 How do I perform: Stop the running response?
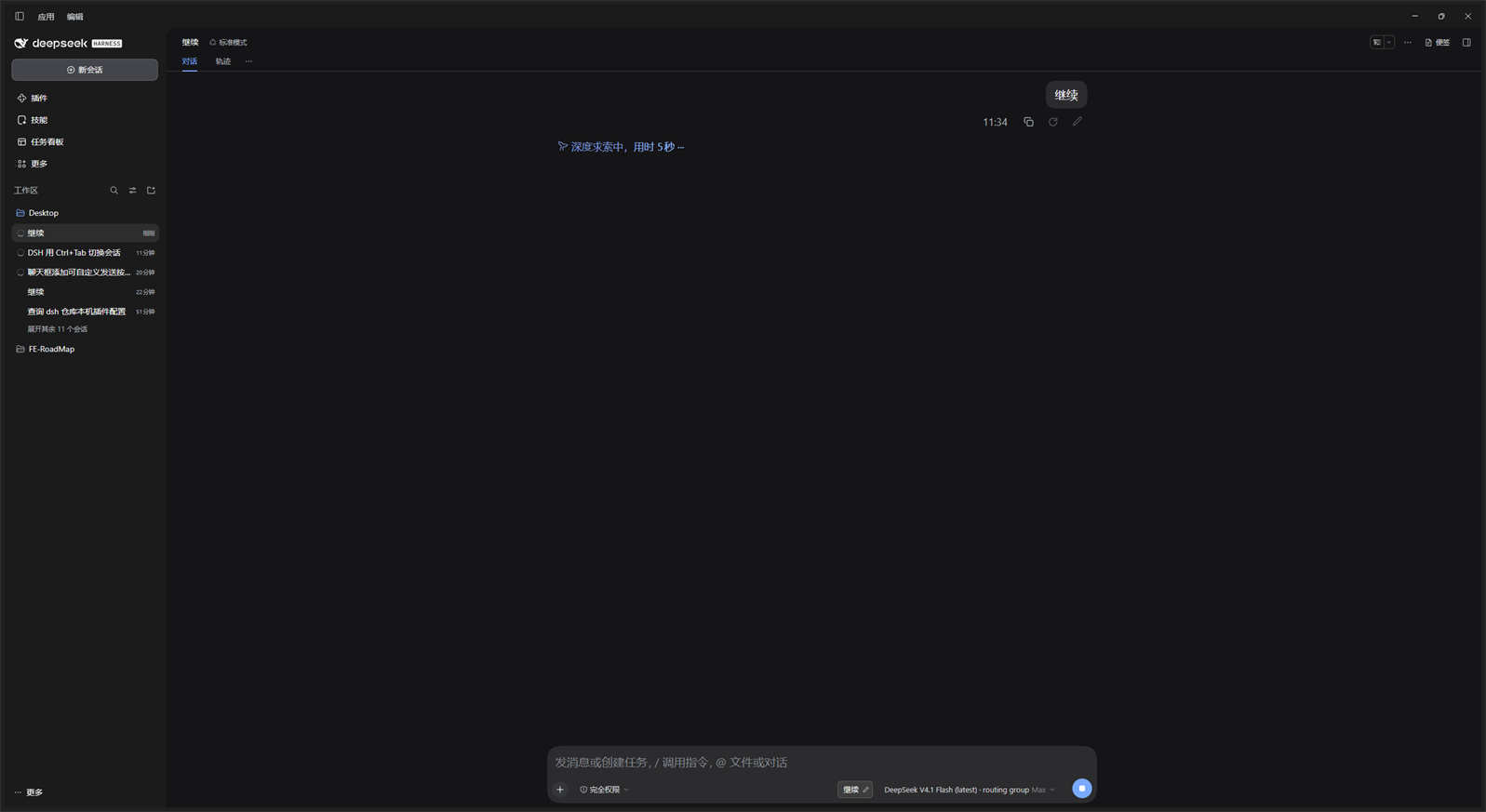tap(1082, 789)
